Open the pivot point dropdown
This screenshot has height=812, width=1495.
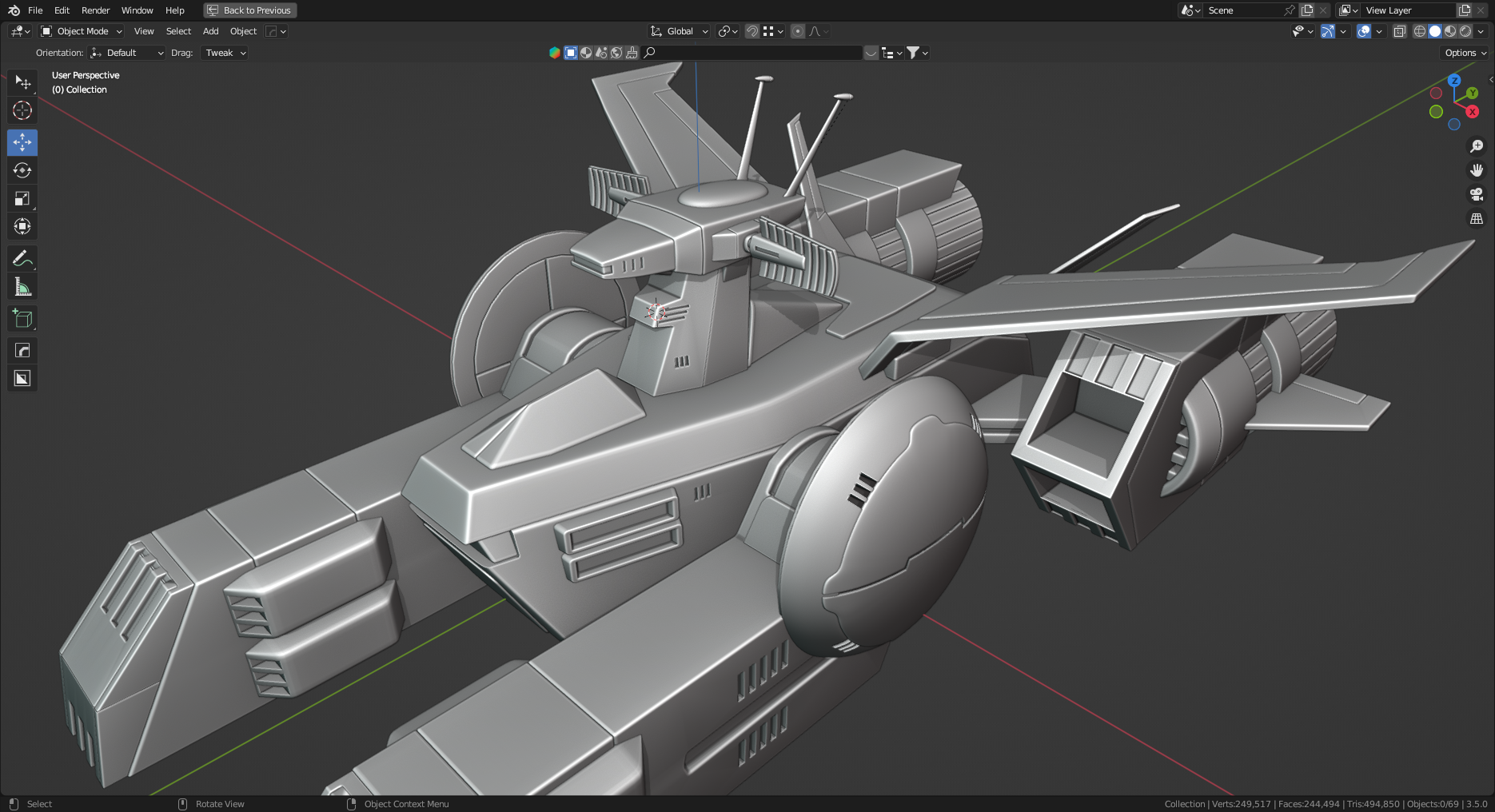click(728, 31)
